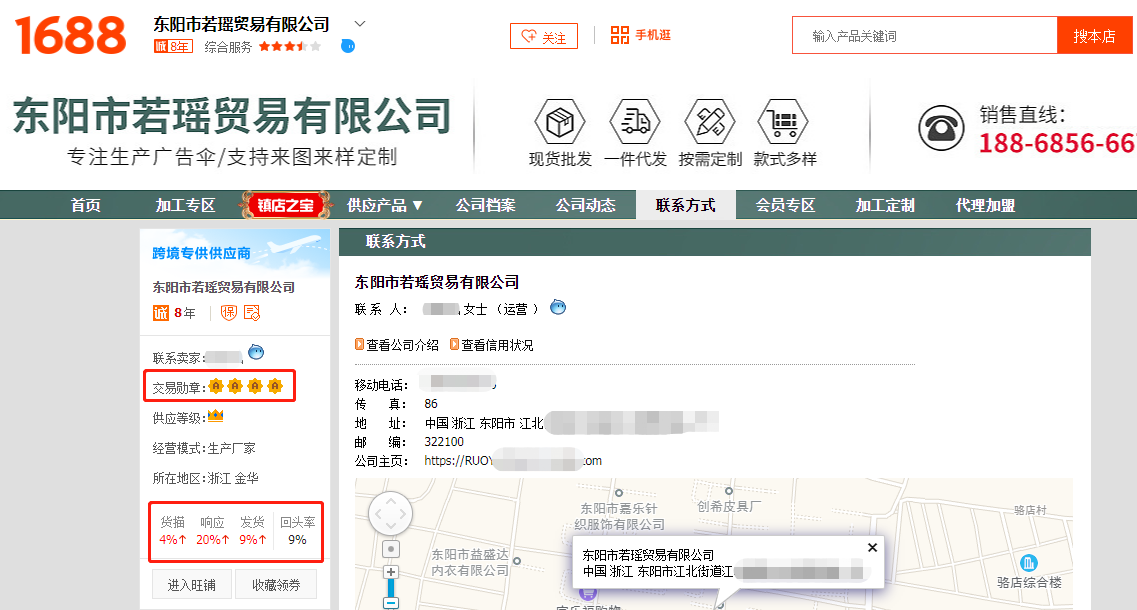The image size is (1137, 610).
Task: Click the postal code 322100
Action: (x=444, y=442)
